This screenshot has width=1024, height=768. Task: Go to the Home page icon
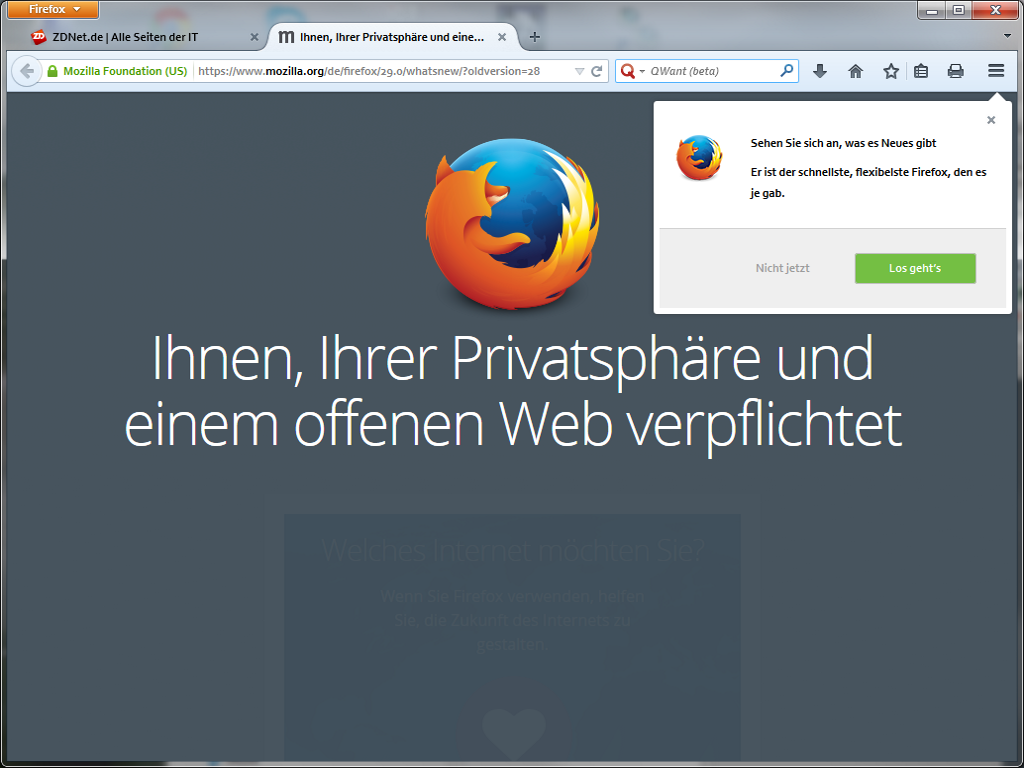pos(856,71)
